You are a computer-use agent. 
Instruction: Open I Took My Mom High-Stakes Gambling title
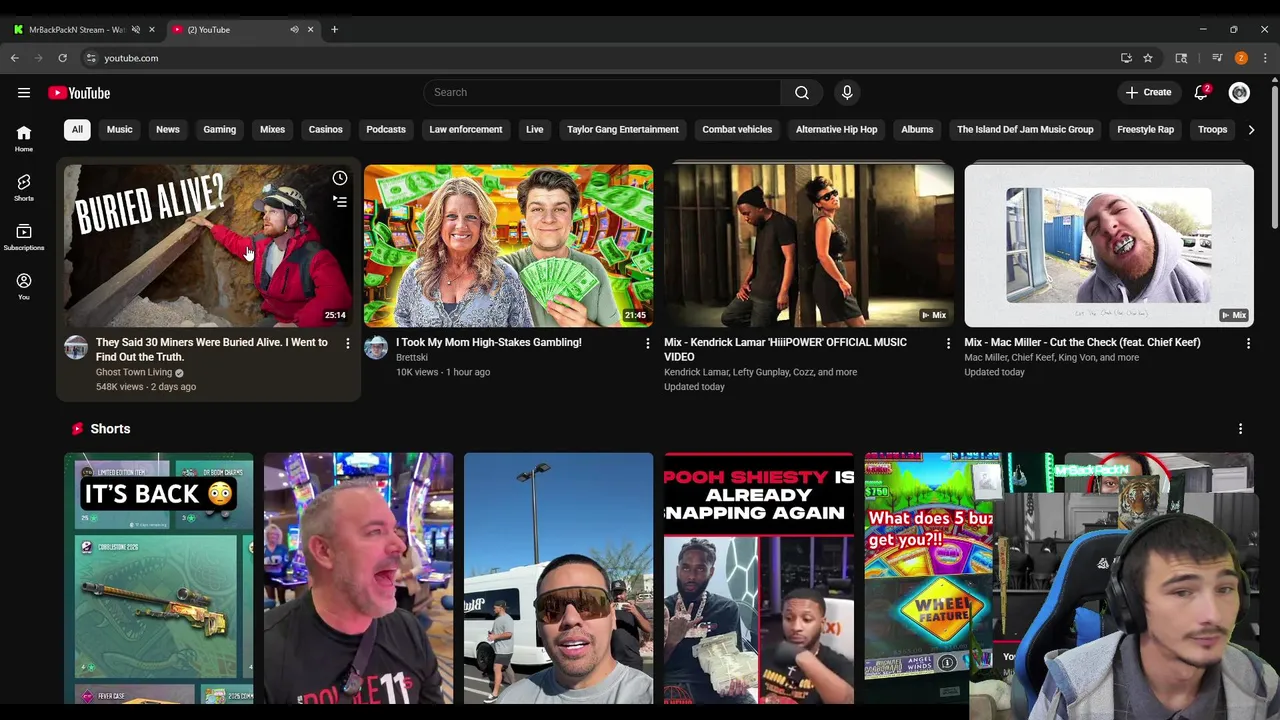(489, 342)
